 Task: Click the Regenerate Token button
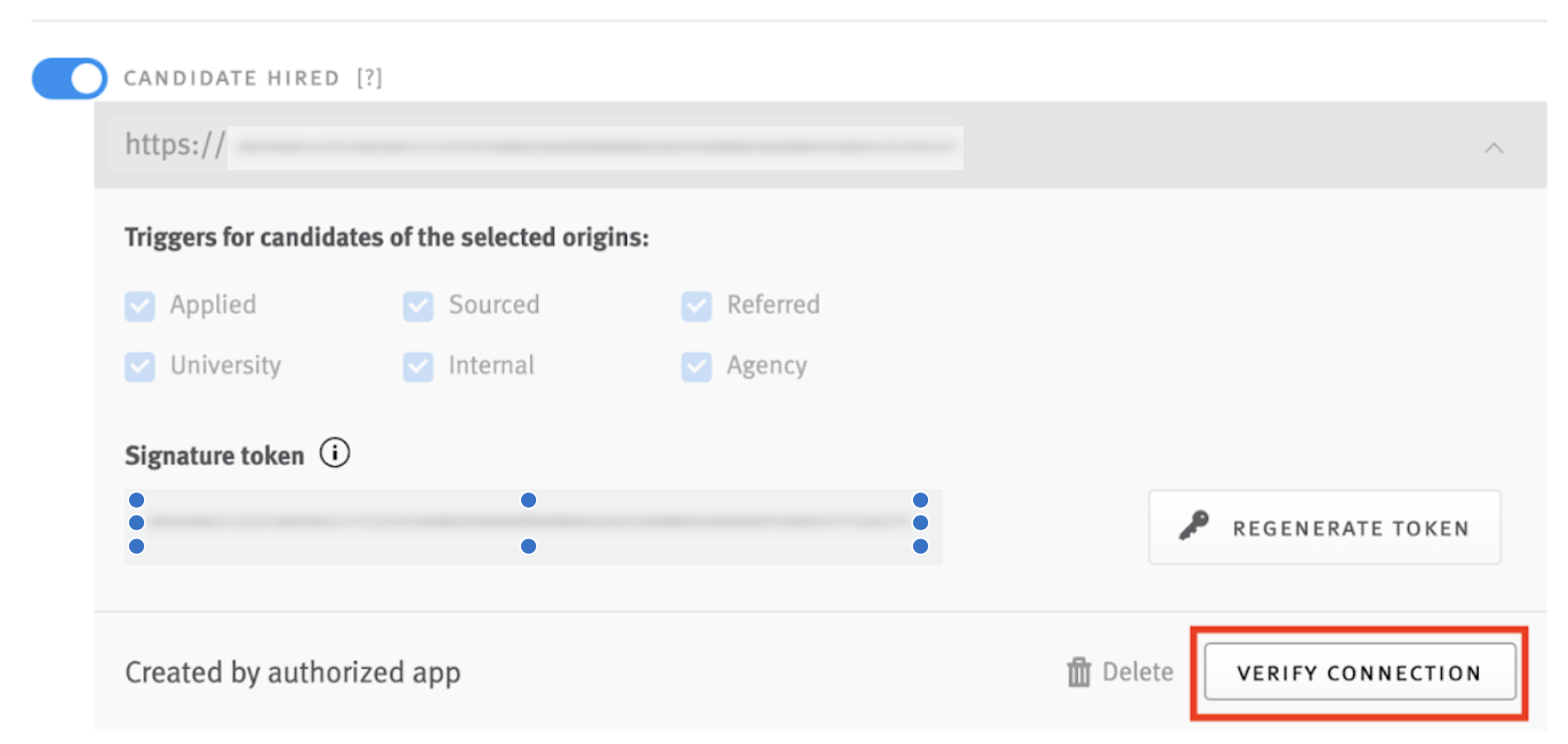point(1324,527)
